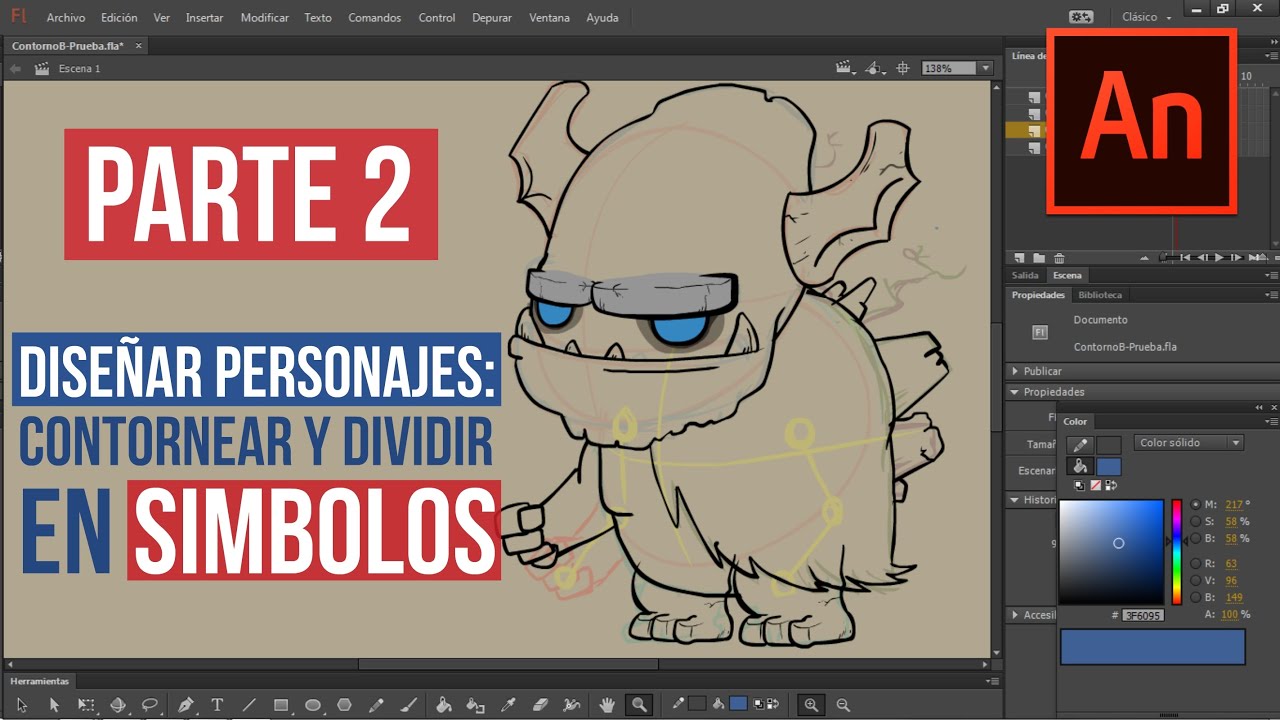Activate stroke color pencil in Color panel
Image resolution: width=1280 pixels, height=720 pixels.
pyautogui.click(x=1080, y=445)
